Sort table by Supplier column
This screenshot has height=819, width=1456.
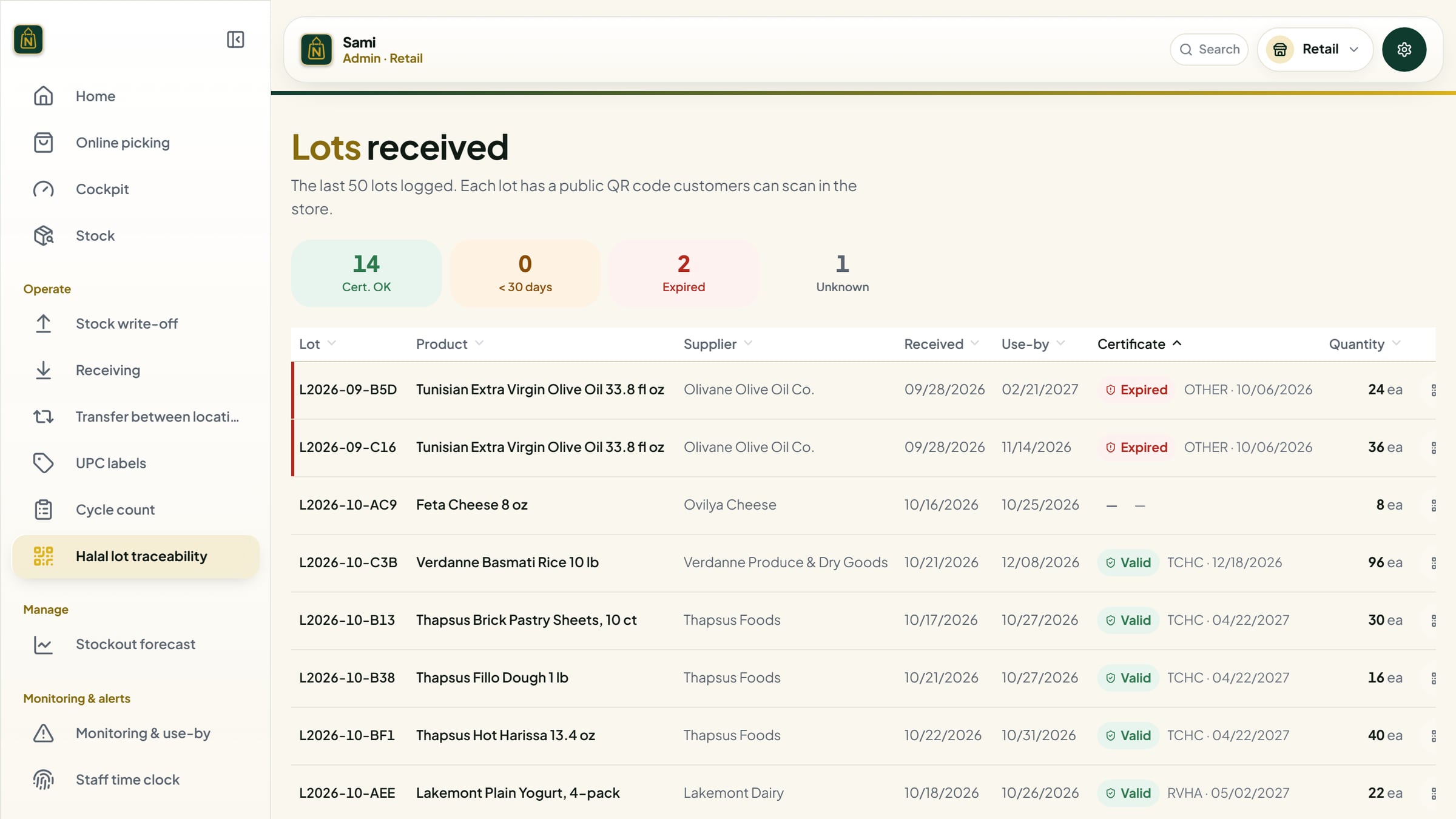(x=718, y=344)
